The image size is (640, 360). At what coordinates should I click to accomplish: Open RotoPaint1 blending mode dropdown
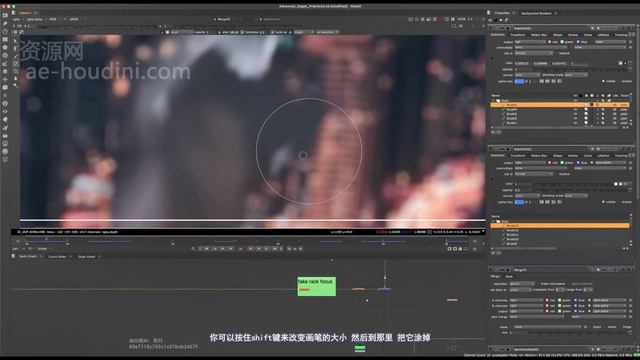(576, 75)
